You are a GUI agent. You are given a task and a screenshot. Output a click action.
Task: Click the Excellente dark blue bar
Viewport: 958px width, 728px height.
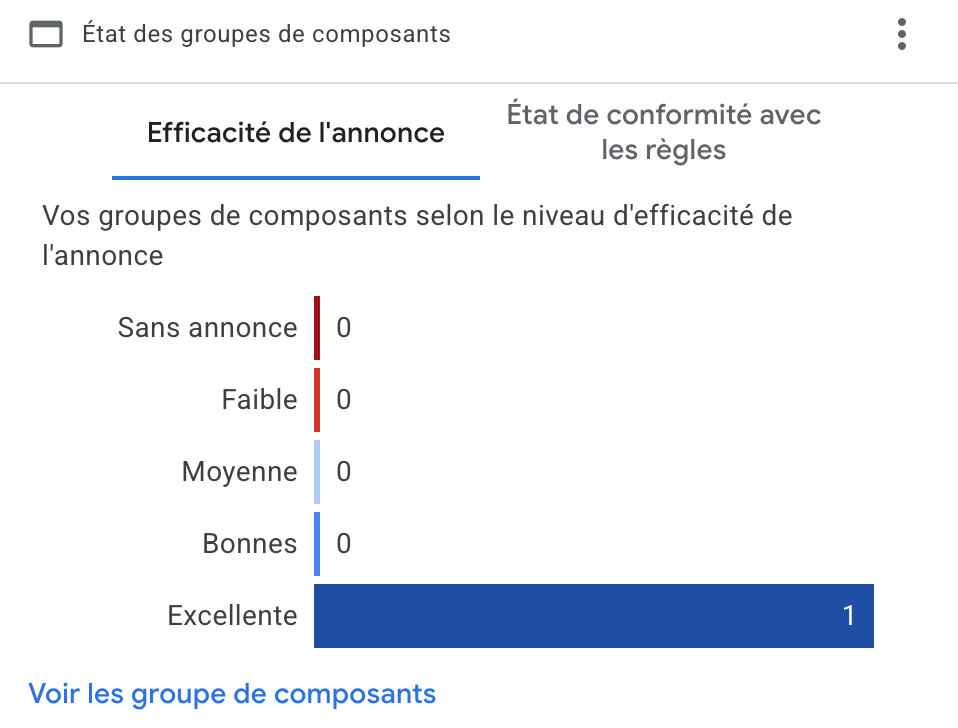coord(593,616)
